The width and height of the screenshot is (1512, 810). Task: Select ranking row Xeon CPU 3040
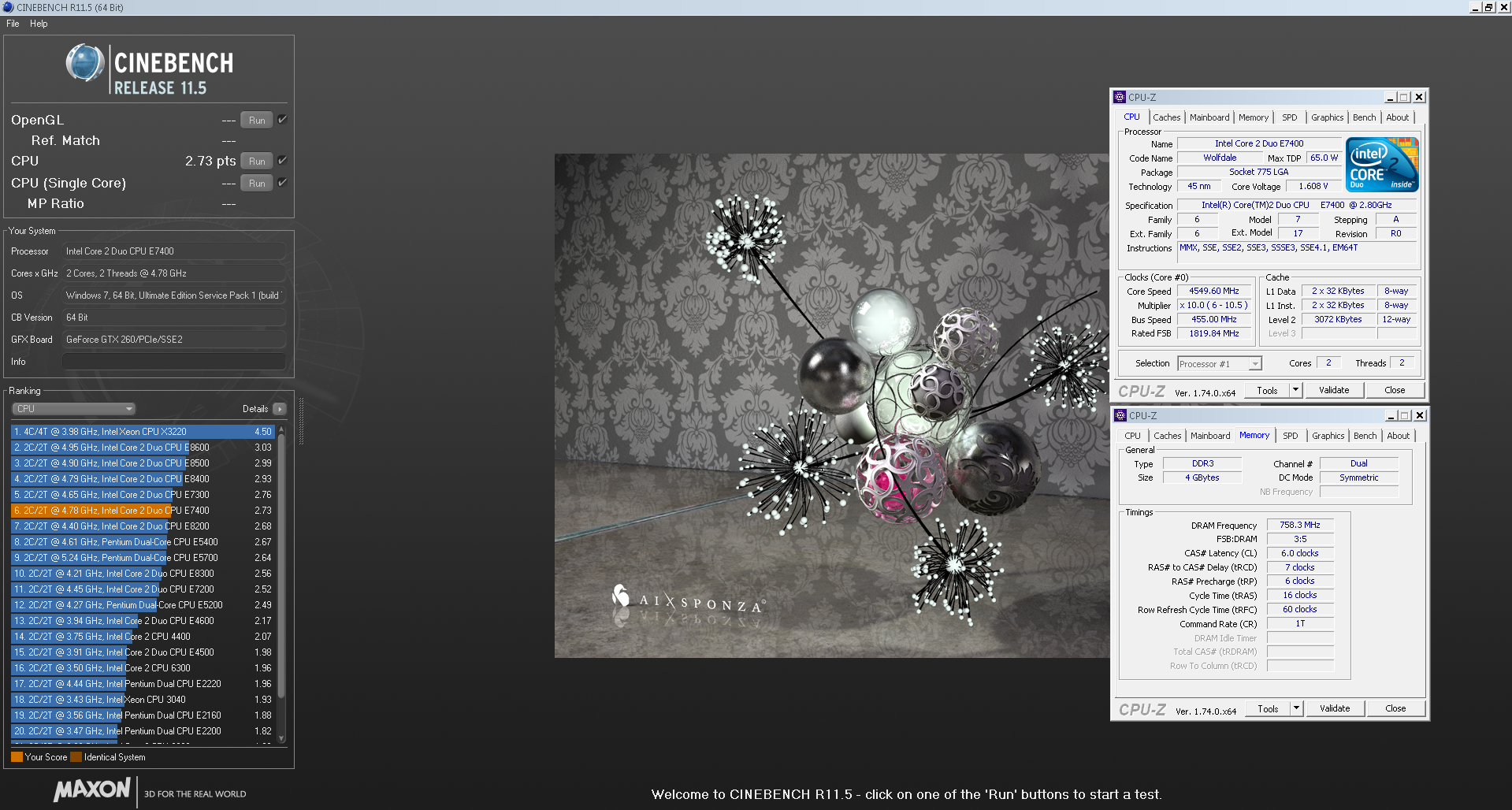143,700
